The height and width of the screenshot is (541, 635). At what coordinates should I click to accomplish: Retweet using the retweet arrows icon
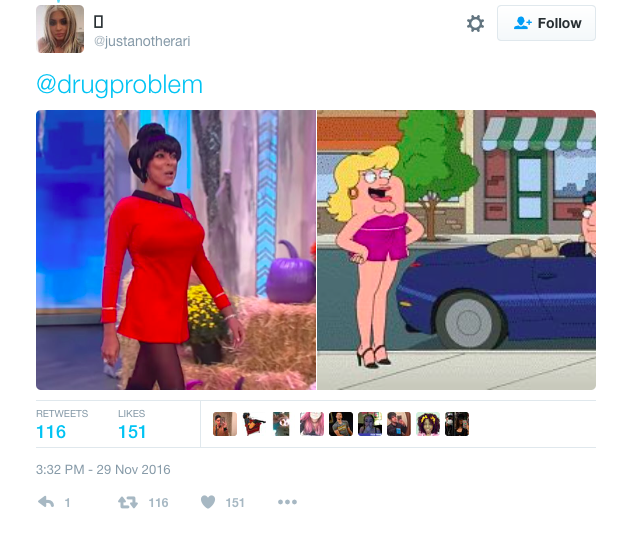[128, 503]
